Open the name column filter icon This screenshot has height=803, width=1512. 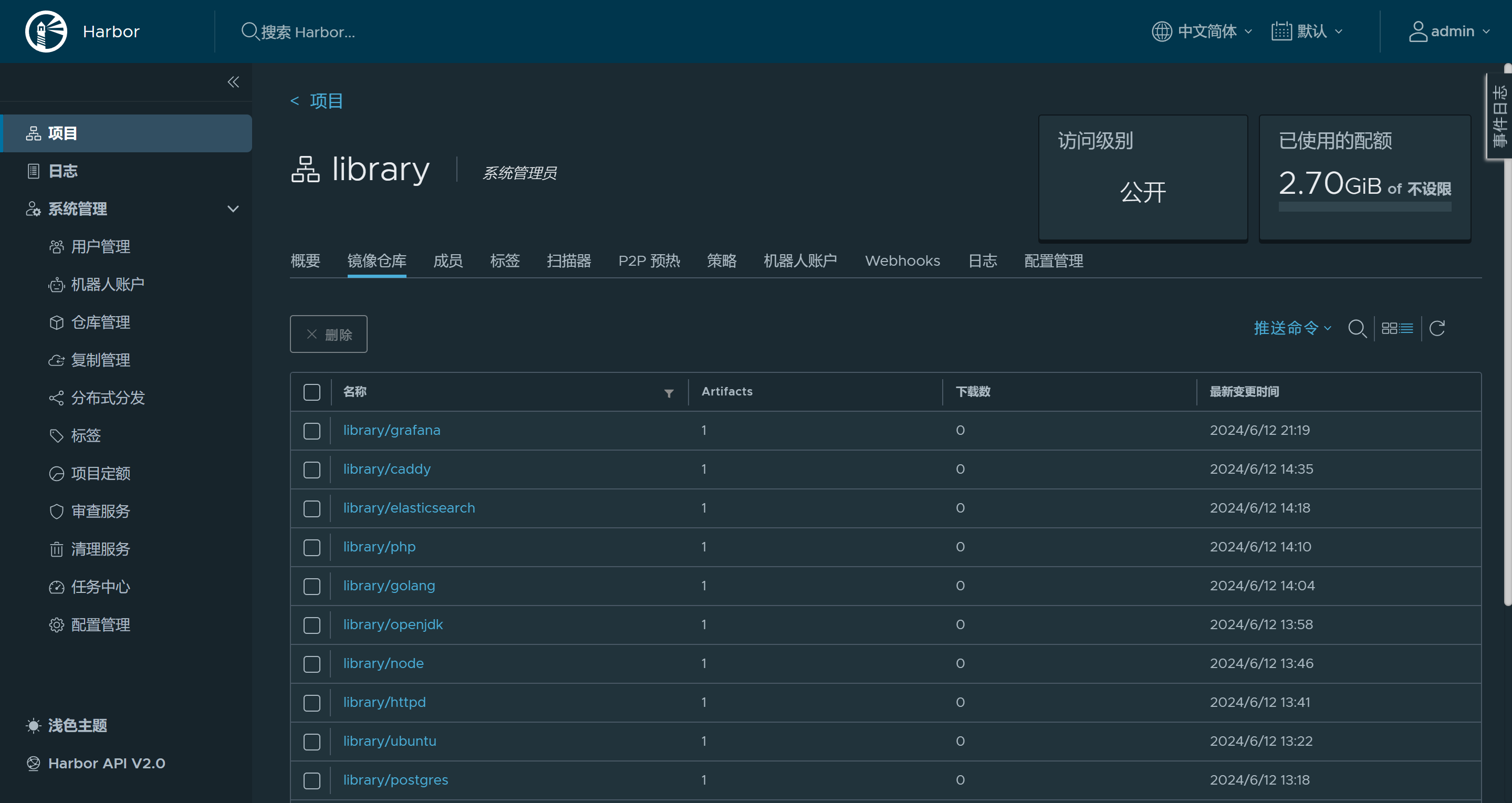[x=669, y=393]
